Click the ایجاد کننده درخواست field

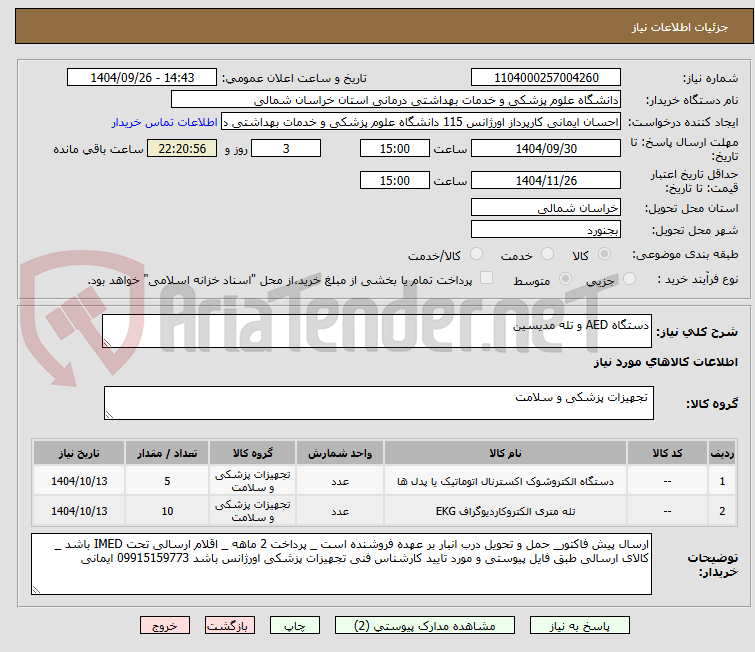pos(421,122)
